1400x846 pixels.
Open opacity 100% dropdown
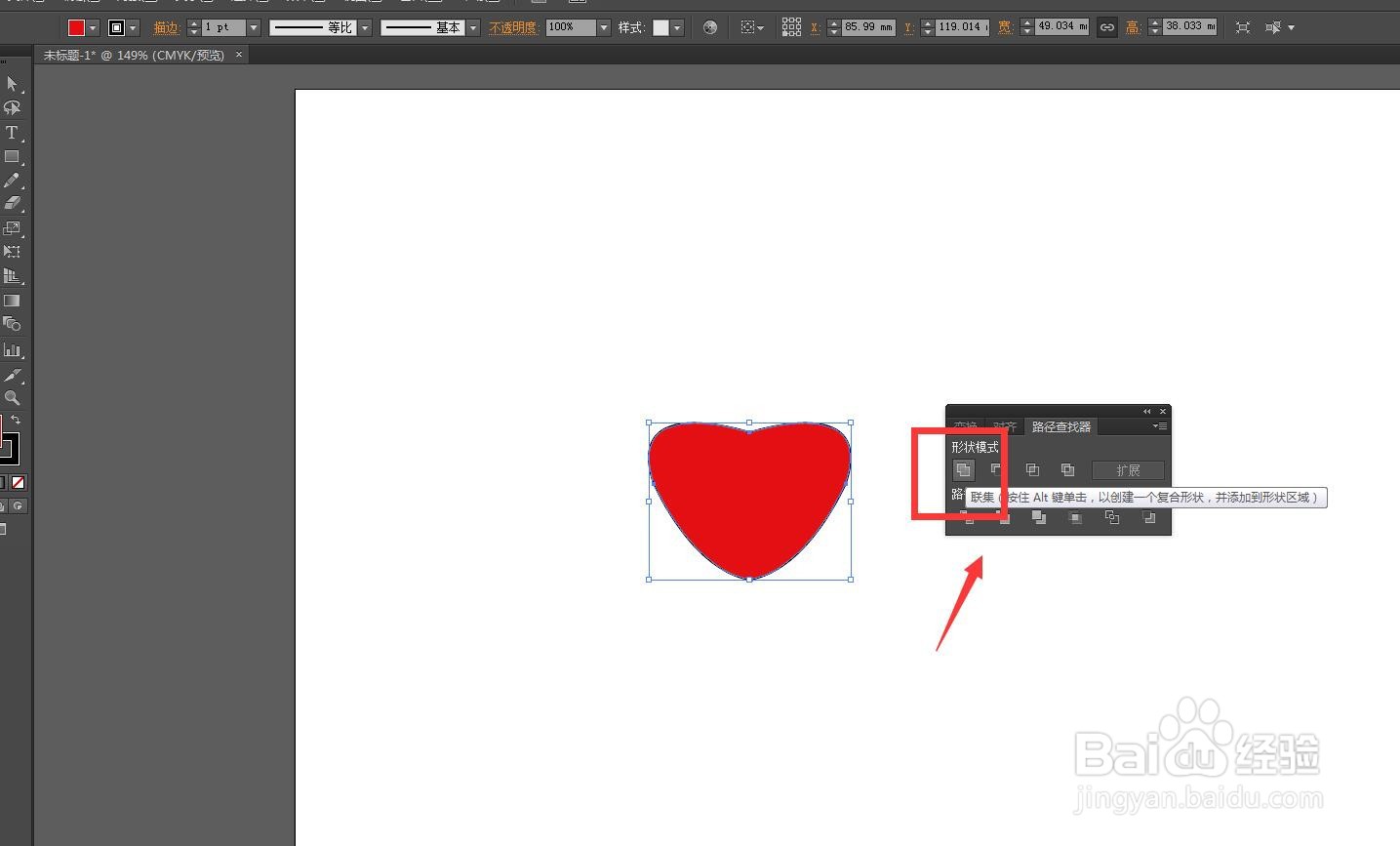[604, 28]
